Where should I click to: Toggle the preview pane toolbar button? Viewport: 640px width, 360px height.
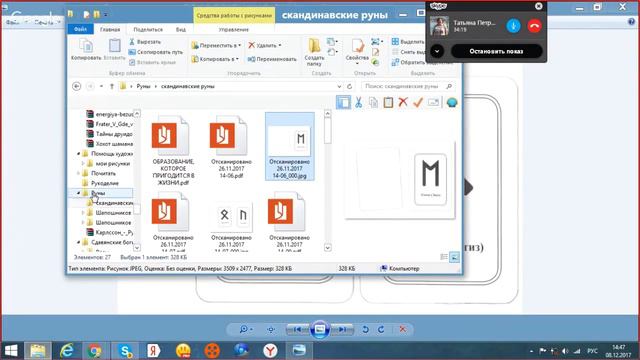pyautogui.click(x=343, y=102)
